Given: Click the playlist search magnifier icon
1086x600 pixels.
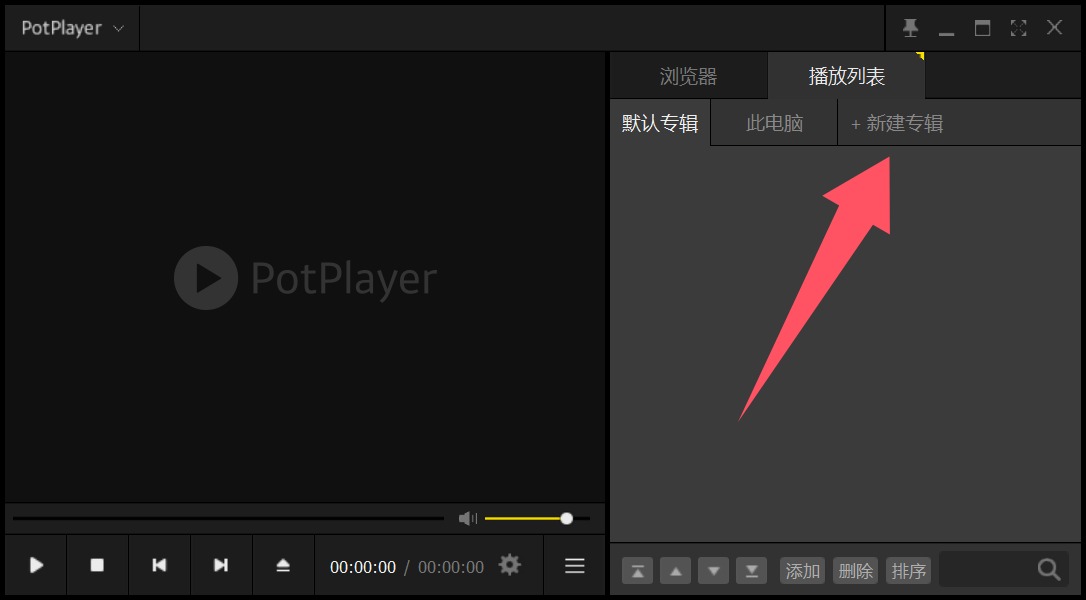Looking at the screenshot, I should (x=1049, y=570).
